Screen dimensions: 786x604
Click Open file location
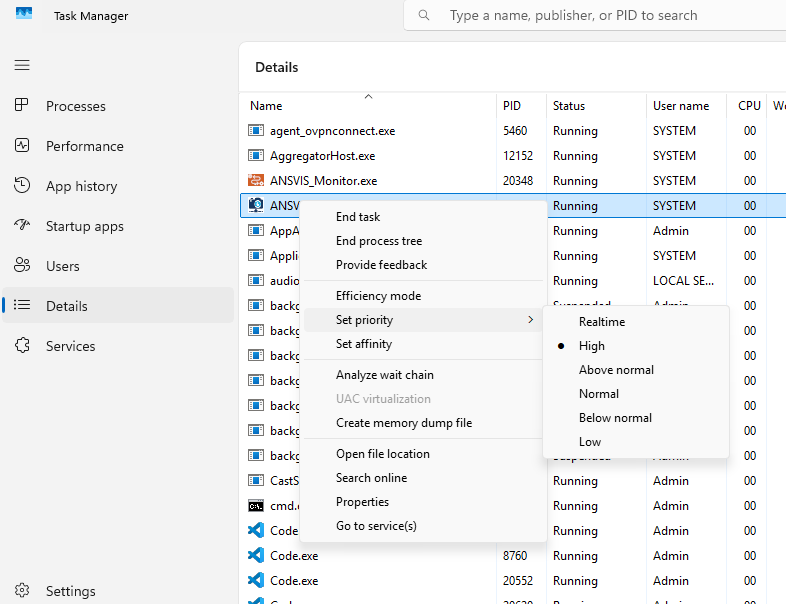(382, 454)
